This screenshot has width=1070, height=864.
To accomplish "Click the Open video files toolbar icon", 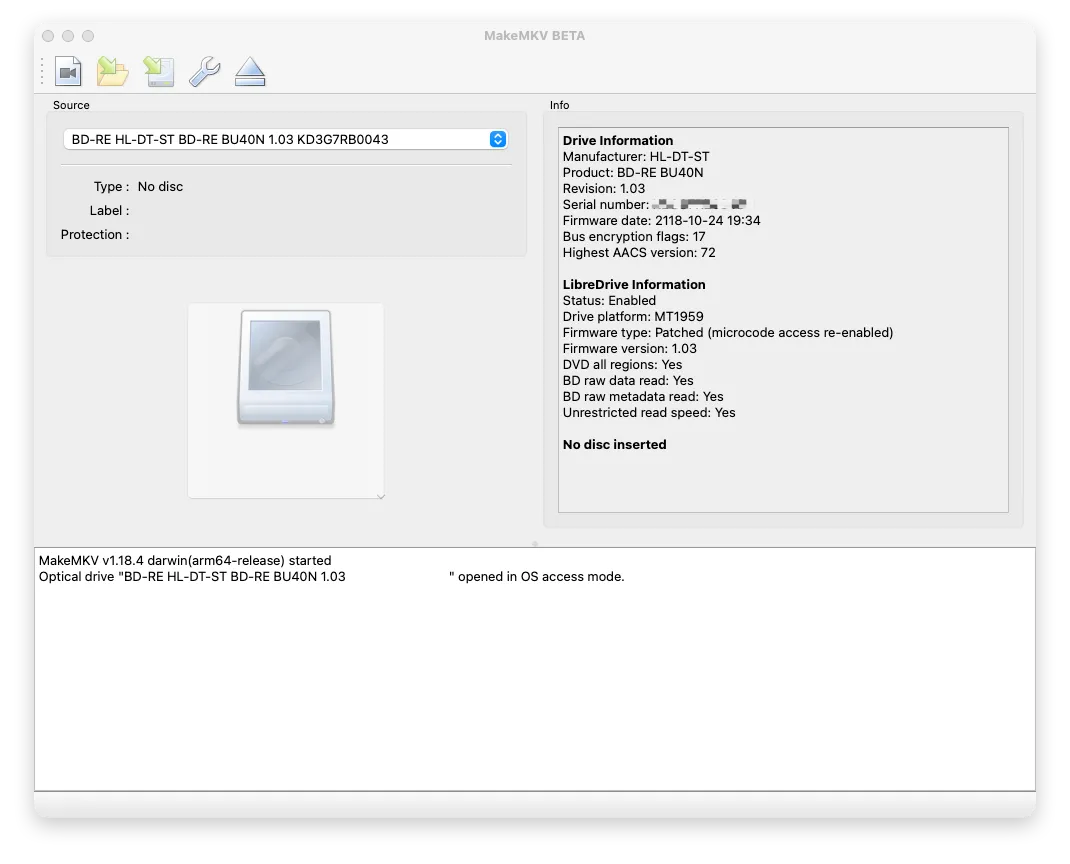I will 68,72.
